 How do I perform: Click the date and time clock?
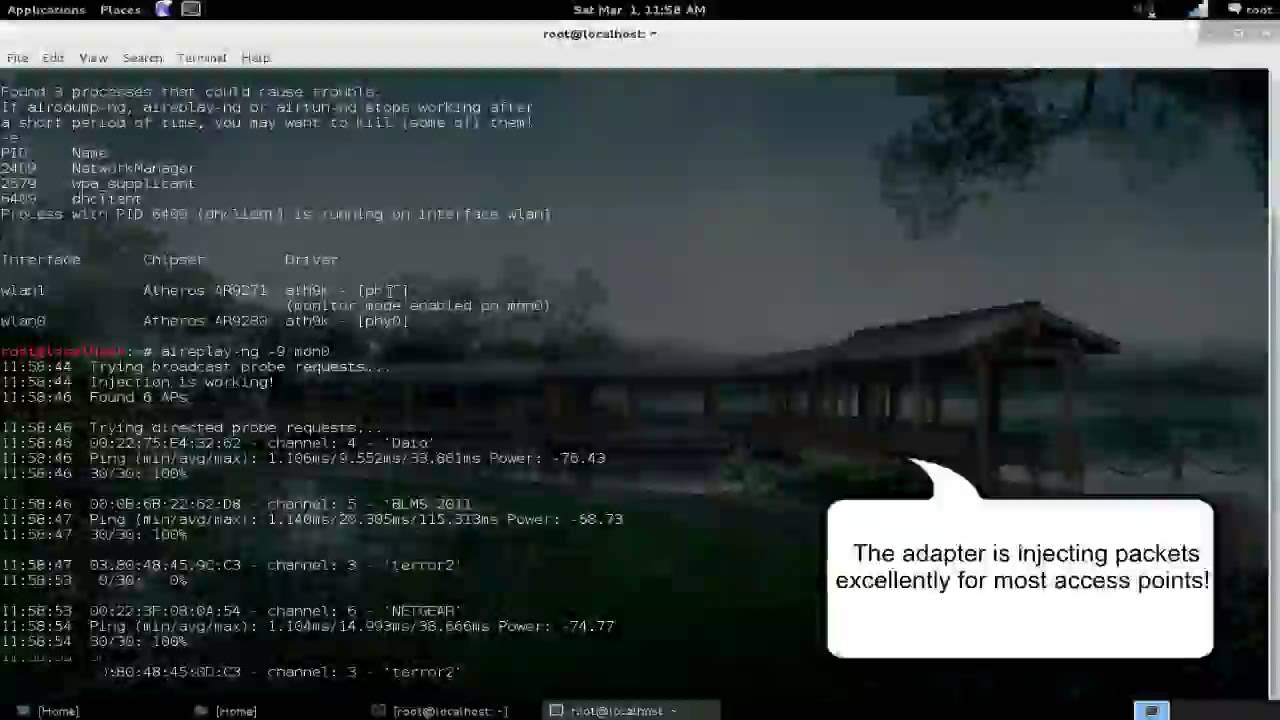point(639,10)
